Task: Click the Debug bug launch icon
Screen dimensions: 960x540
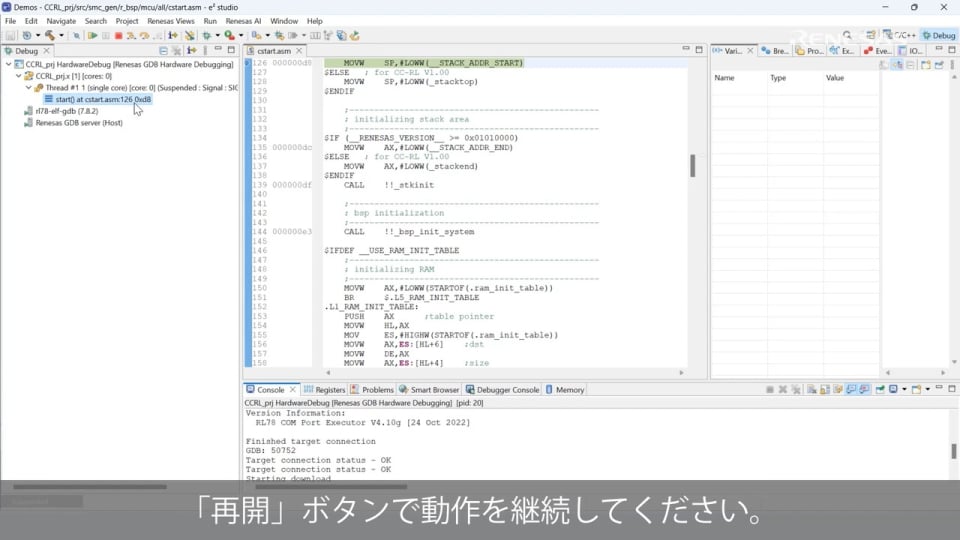Action: [x=207, y=36]
